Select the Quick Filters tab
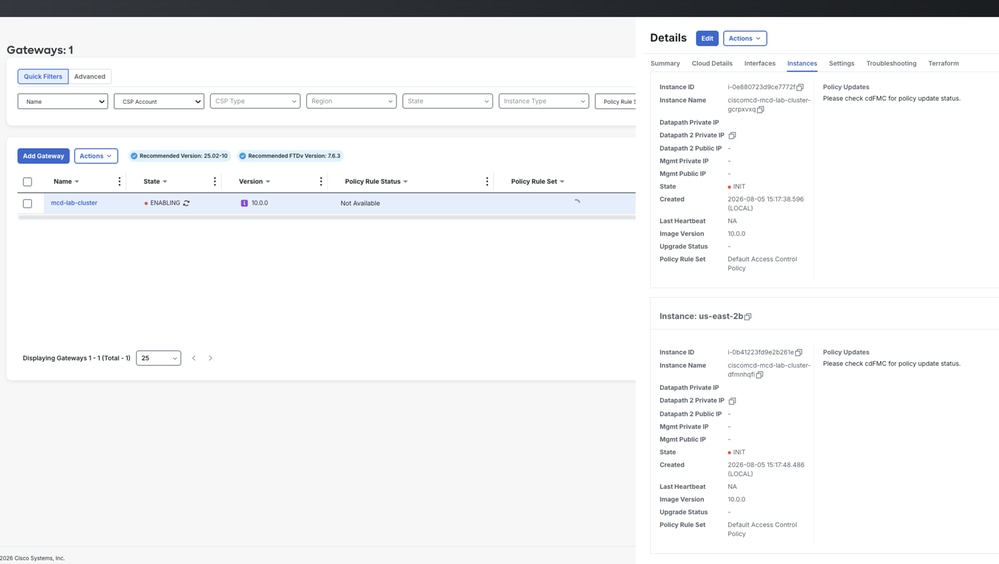The width and height of the screenshot is (999, 564). coord(43,76)
